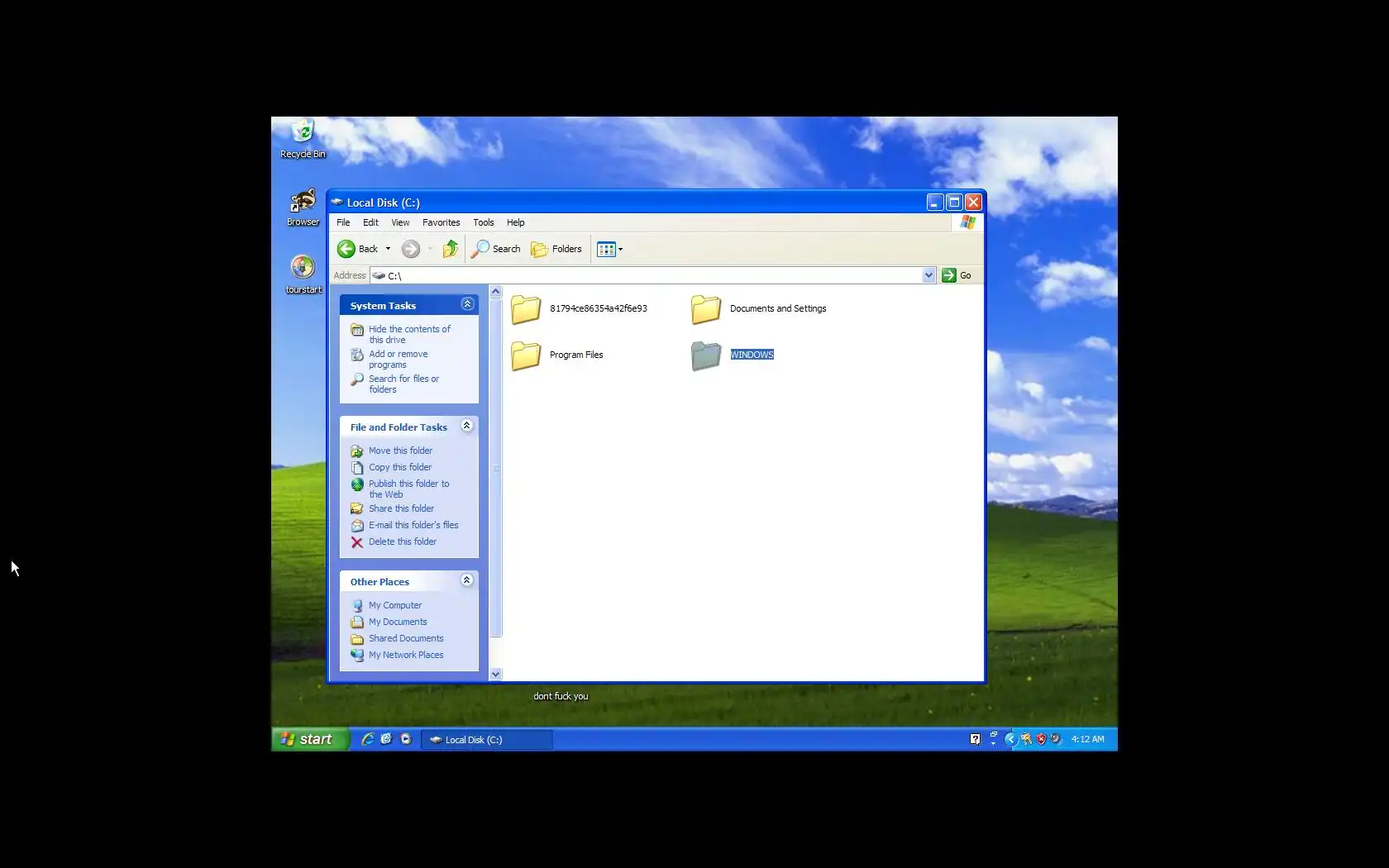Open the Search pane from the toolbar

coord(496,249)
